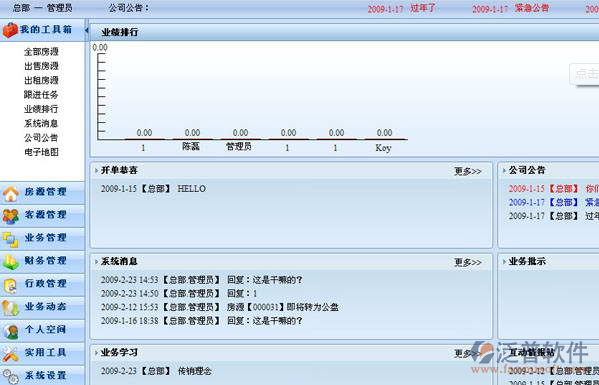Click the red toolbox icon
This screenshot has width=599, height=385.
click(10, 30)
